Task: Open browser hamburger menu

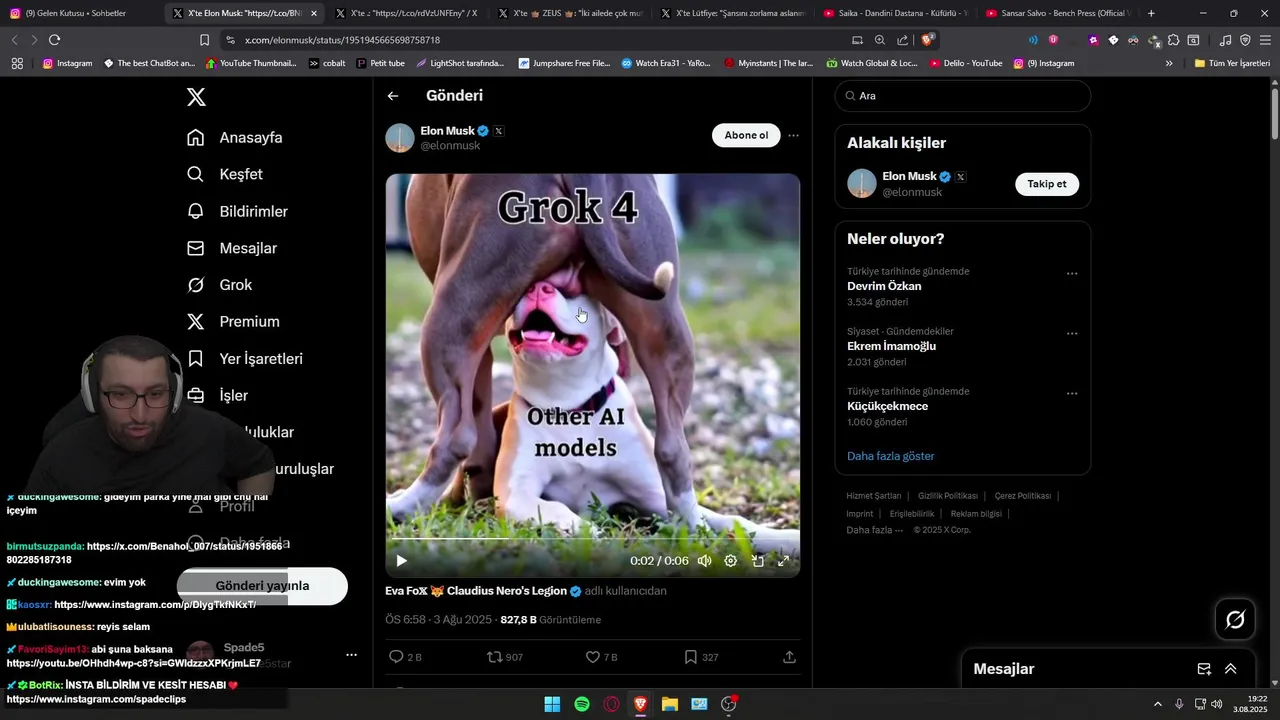Action: click(1265, 40)
